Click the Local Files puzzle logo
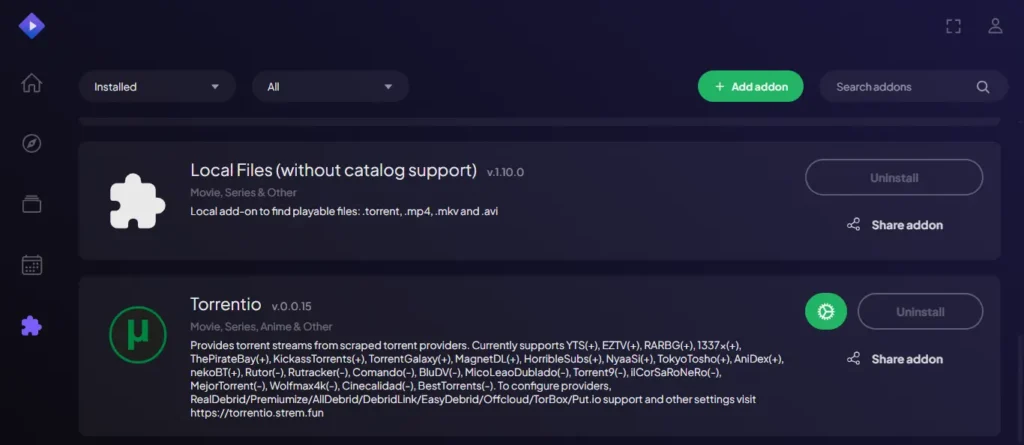Viewport: 1024px width, 445px height. point(138,202)
